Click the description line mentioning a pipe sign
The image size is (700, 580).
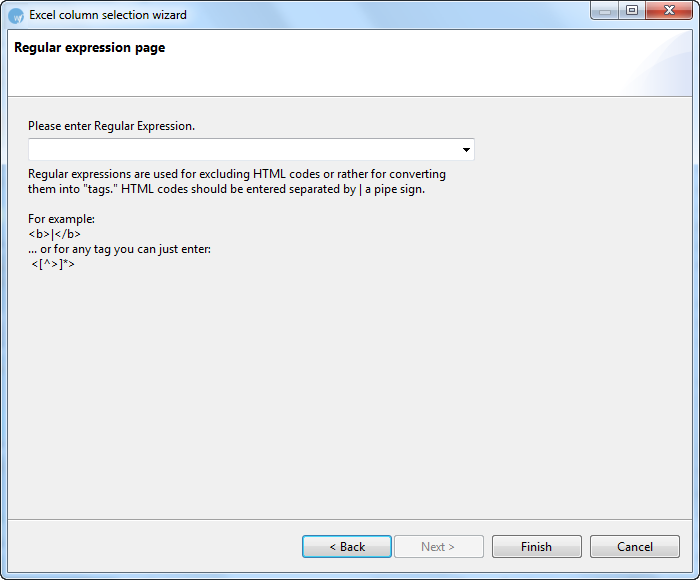pos(226,189)
